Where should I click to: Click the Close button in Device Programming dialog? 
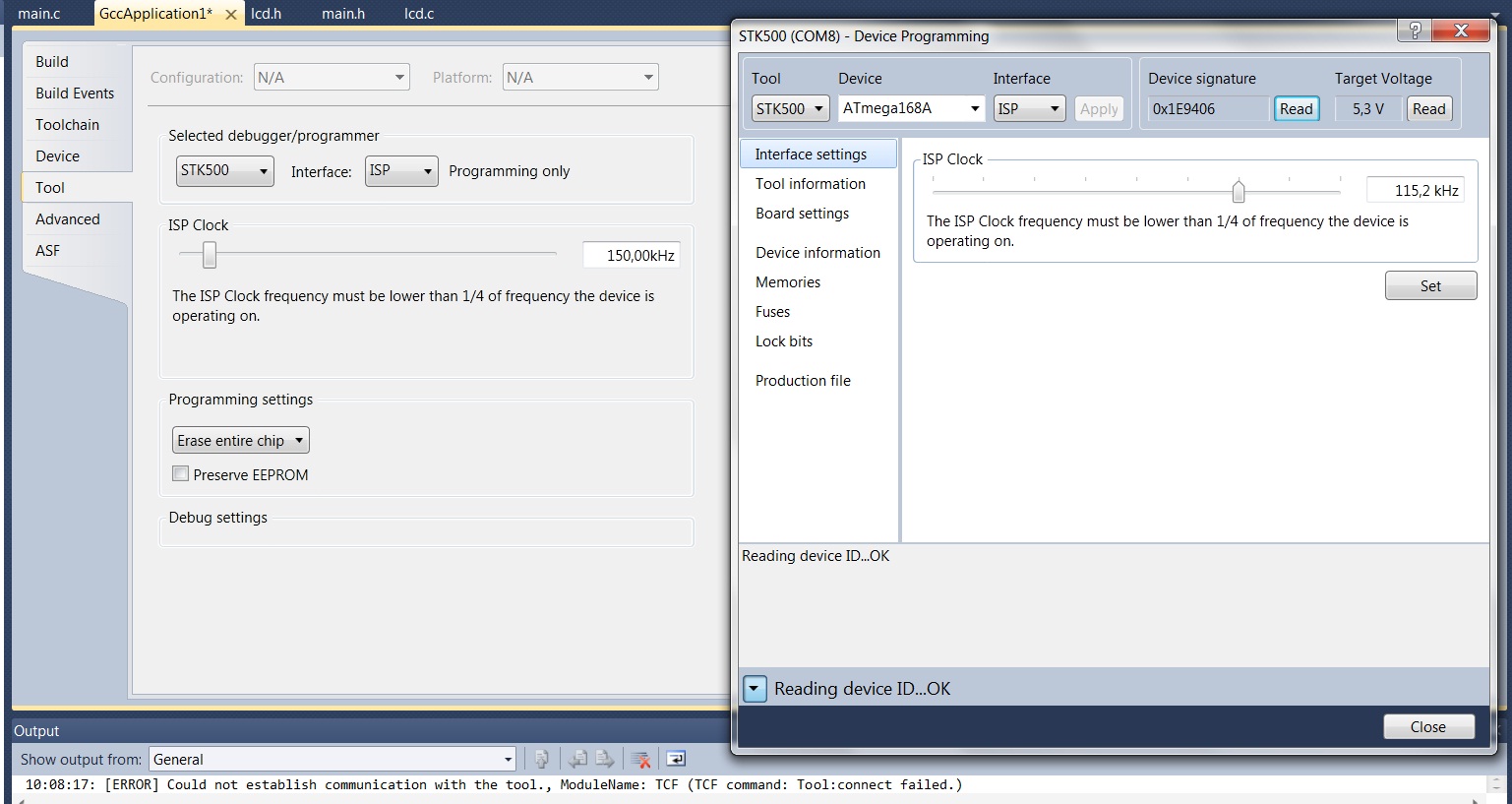click(1428, 726)
